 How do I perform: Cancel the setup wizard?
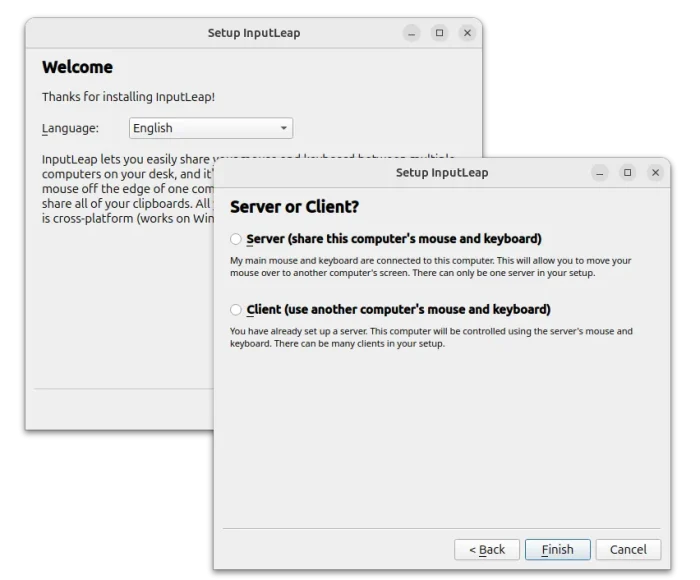pyautogui.click(x=628, y=549)
